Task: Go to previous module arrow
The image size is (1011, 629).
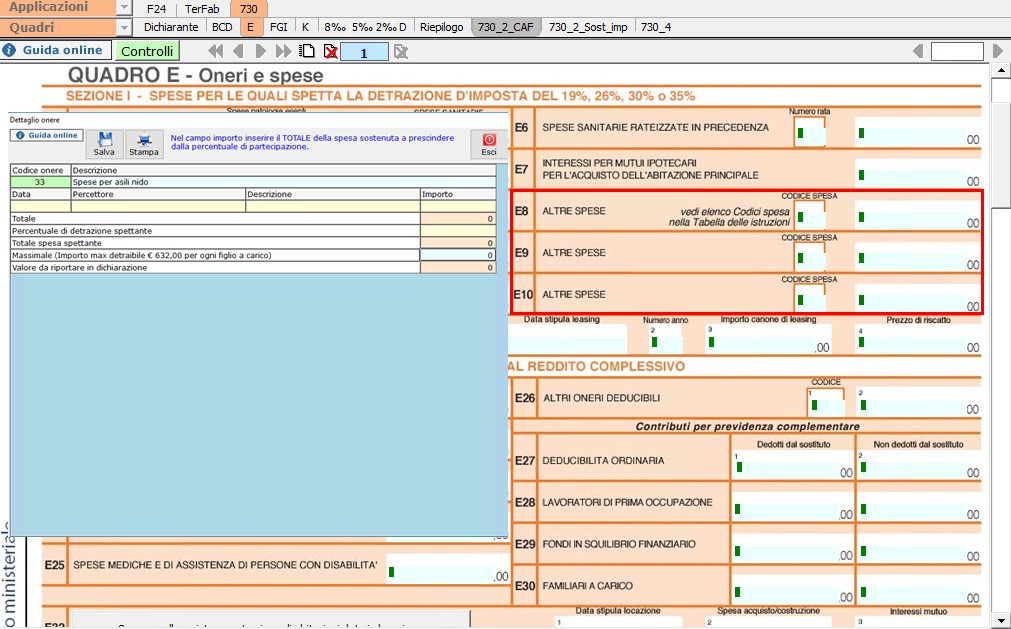Action: coord(238,51)
